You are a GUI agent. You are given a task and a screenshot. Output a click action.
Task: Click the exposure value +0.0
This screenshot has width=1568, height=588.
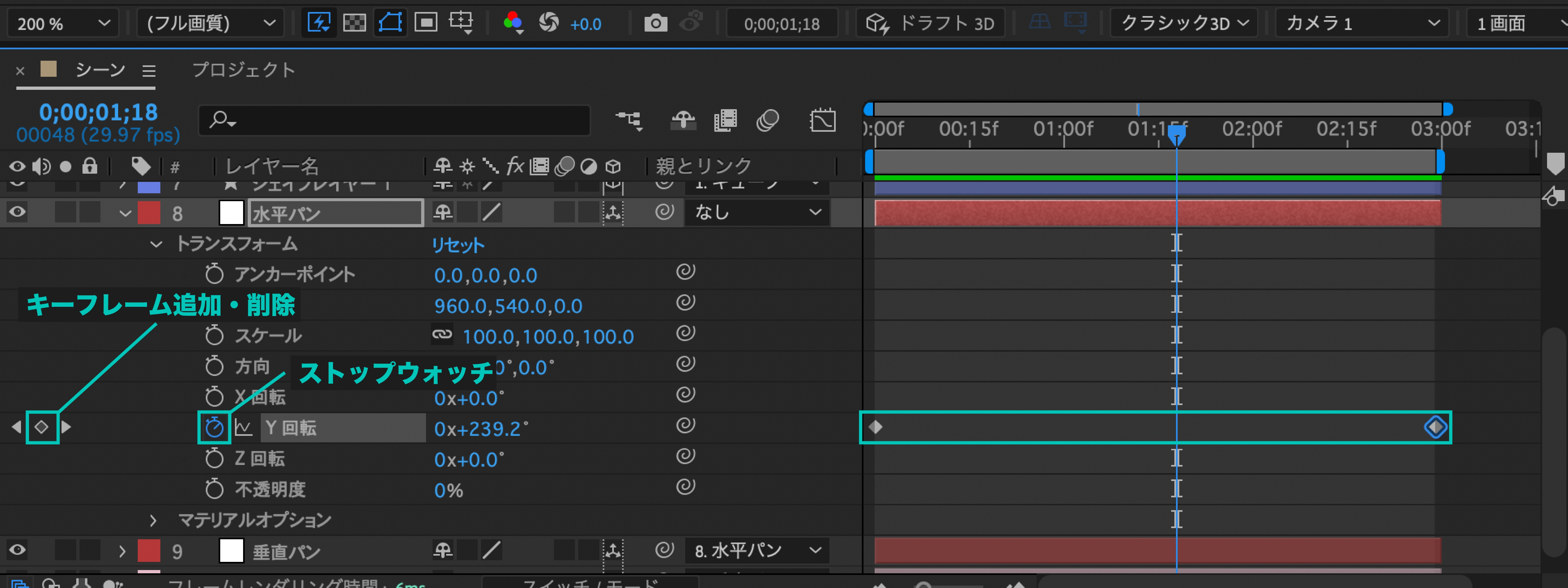(585, 24)
